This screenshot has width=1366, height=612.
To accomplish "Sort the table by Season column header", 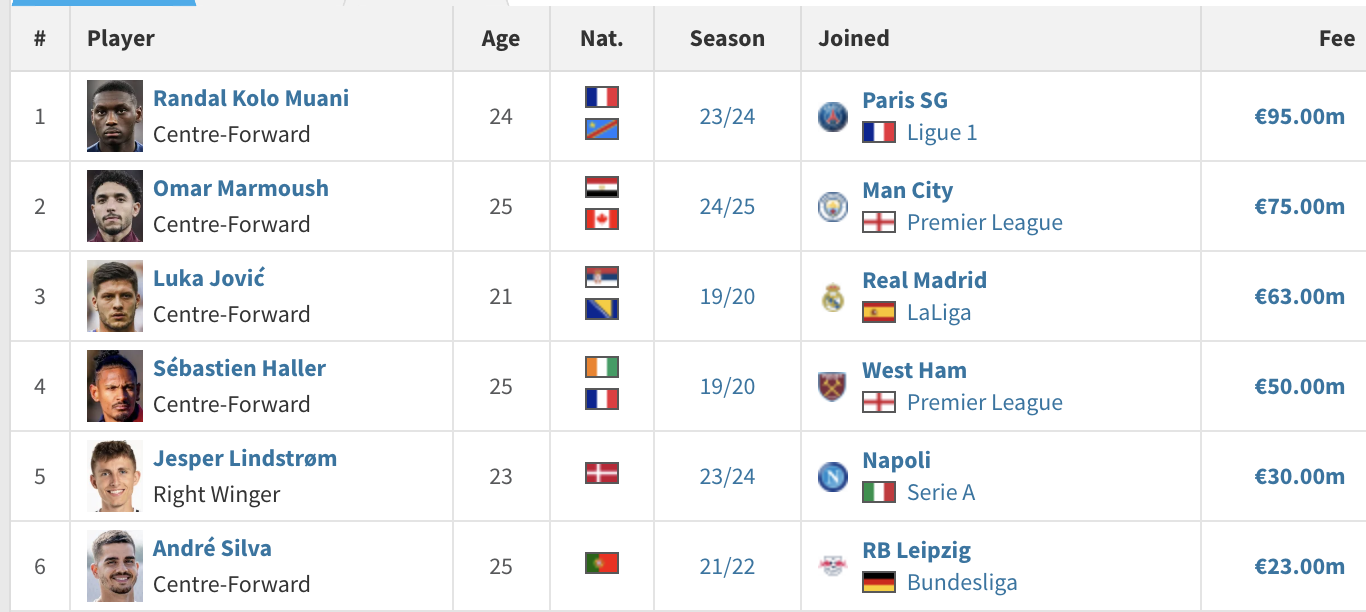I will tap(727, 39).
